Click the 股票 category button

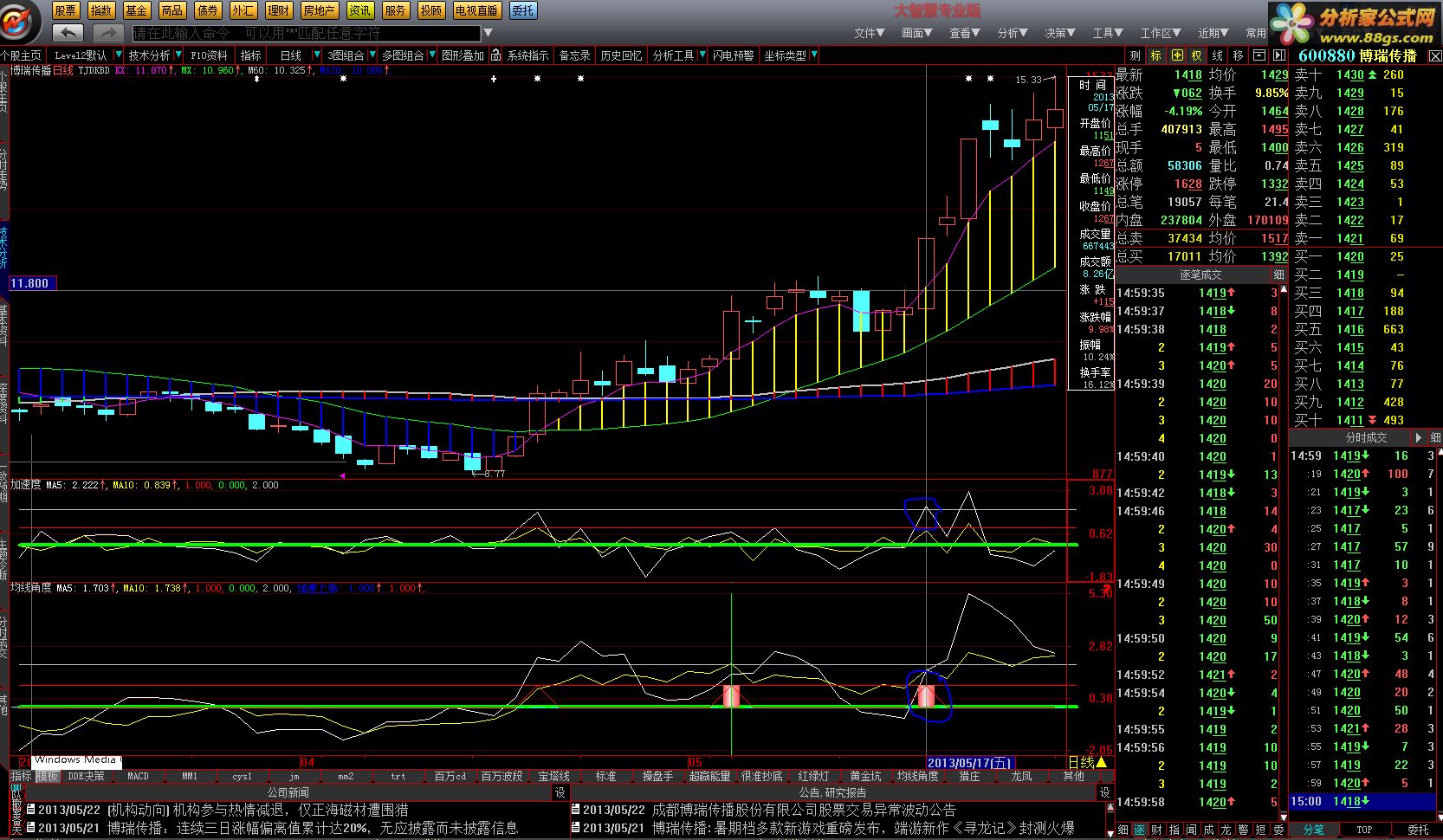coord(66,10)
